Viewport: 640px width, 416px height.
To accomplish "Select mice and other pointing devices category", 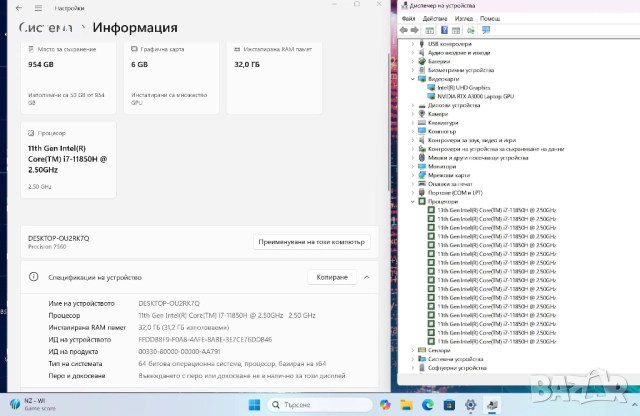I will pos(478,158).
